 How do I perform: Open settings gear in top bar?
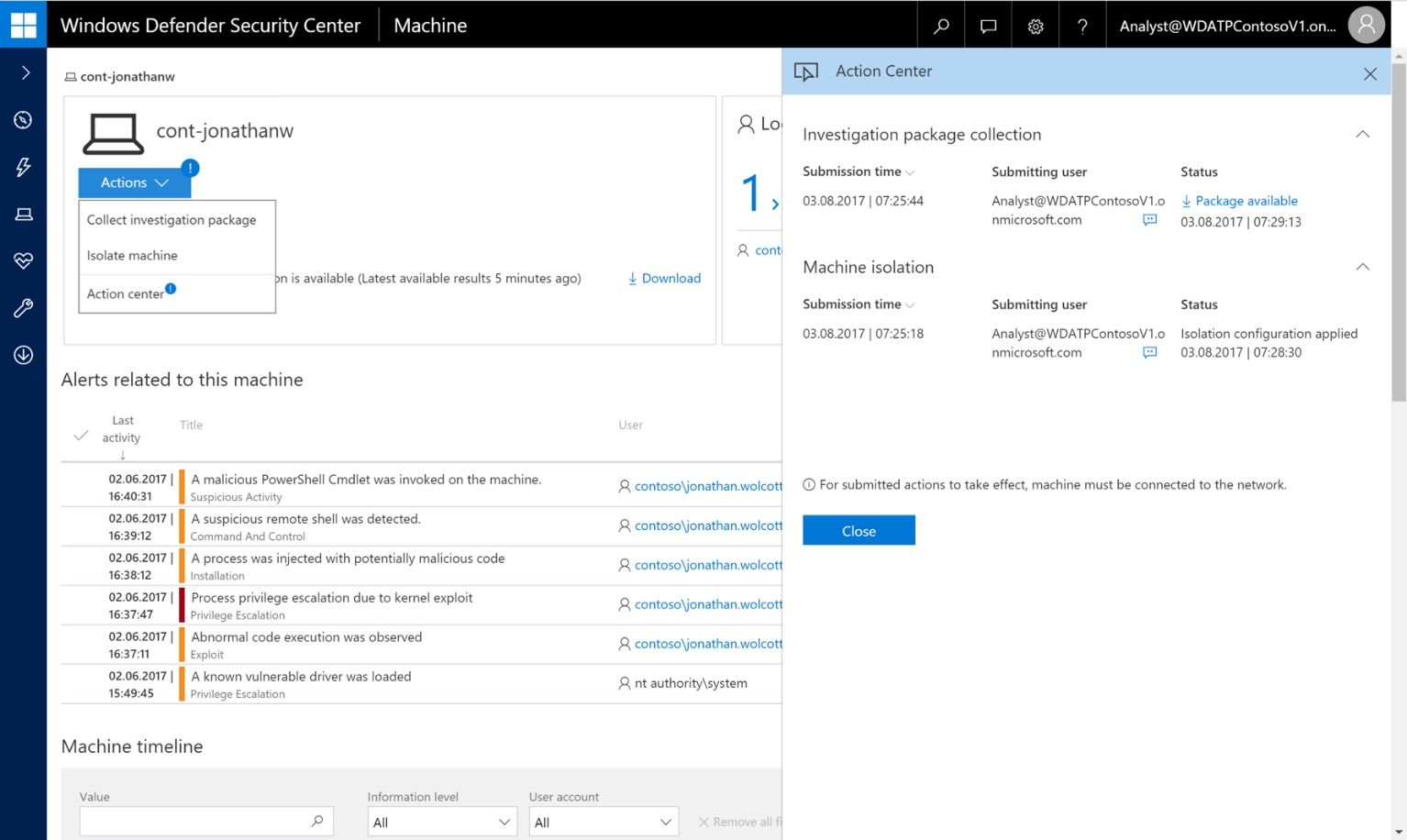(x=1036, y=26)
